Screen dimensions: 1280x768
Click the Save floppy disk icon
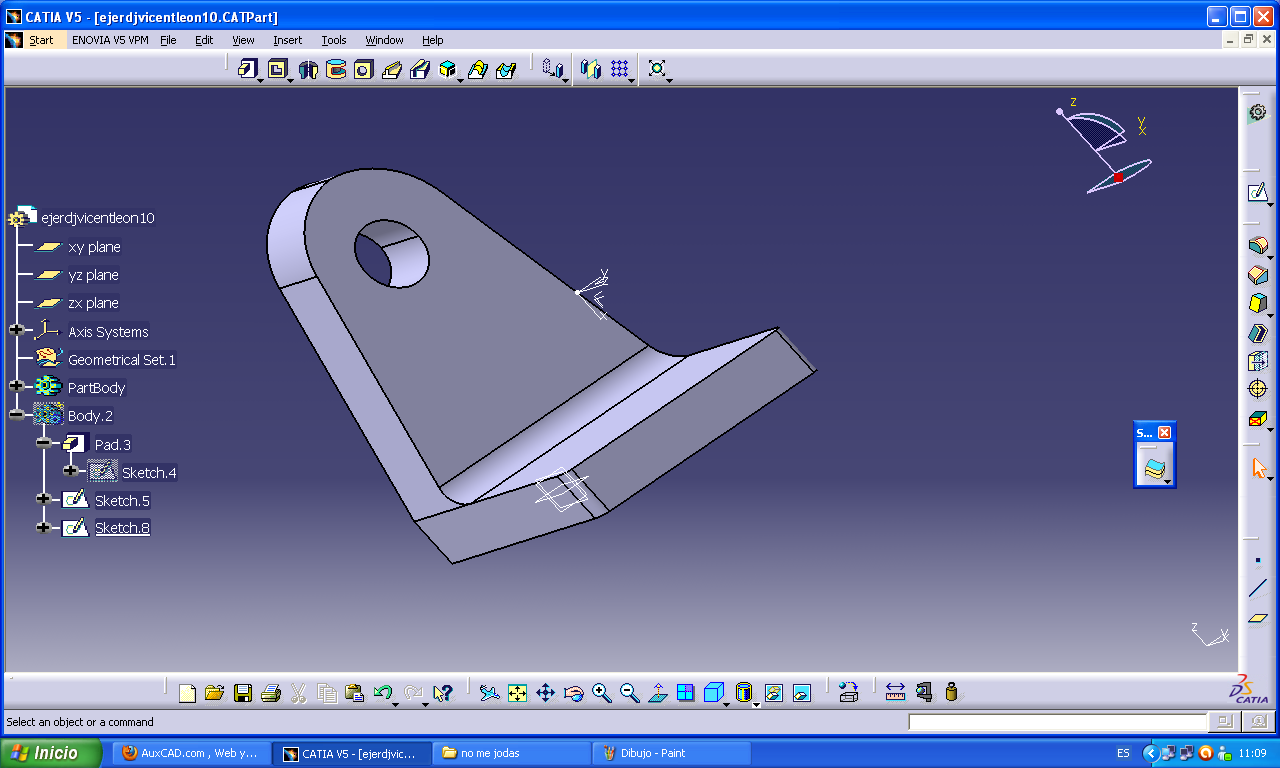(242, 692)
